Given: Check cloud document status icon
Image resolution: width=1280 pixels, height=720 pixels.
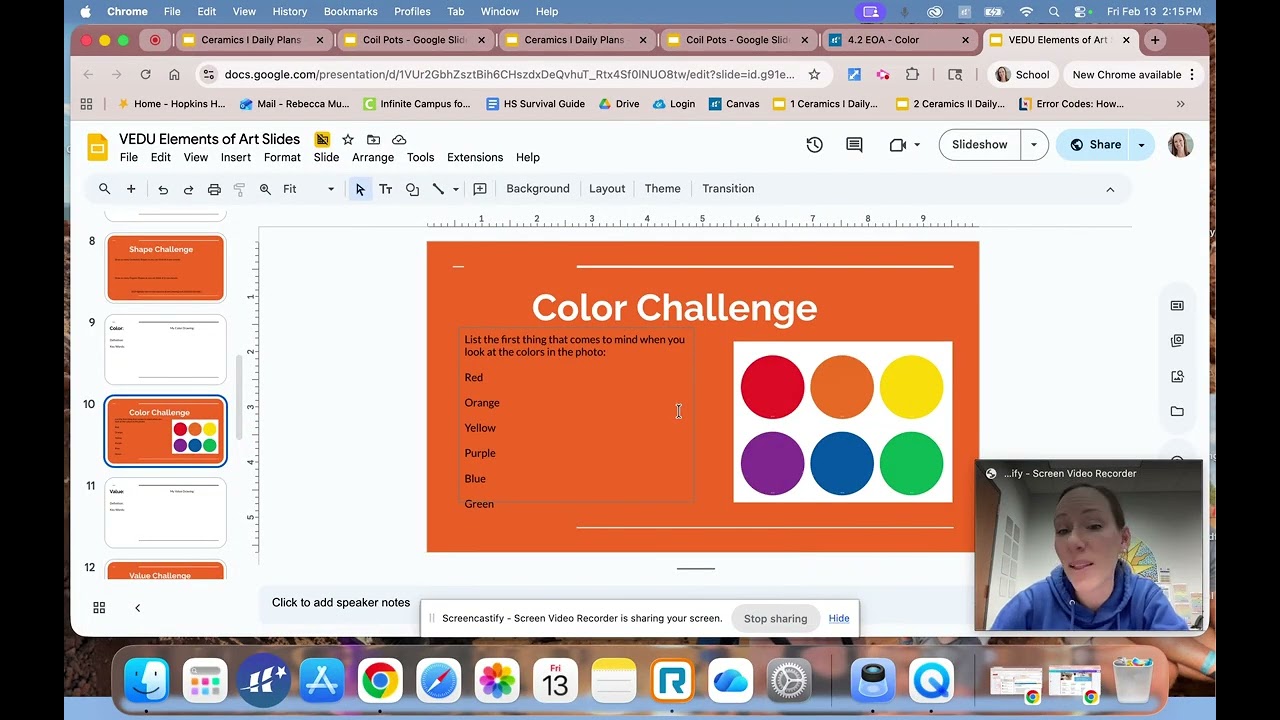Looking at the screenshot, I should pyautogui.click(x=399, y=139).
